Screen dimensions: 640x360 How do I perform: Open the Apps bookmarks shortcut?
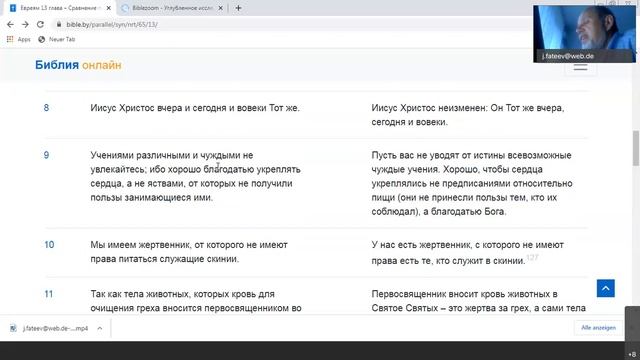click(x=19, y=39)
